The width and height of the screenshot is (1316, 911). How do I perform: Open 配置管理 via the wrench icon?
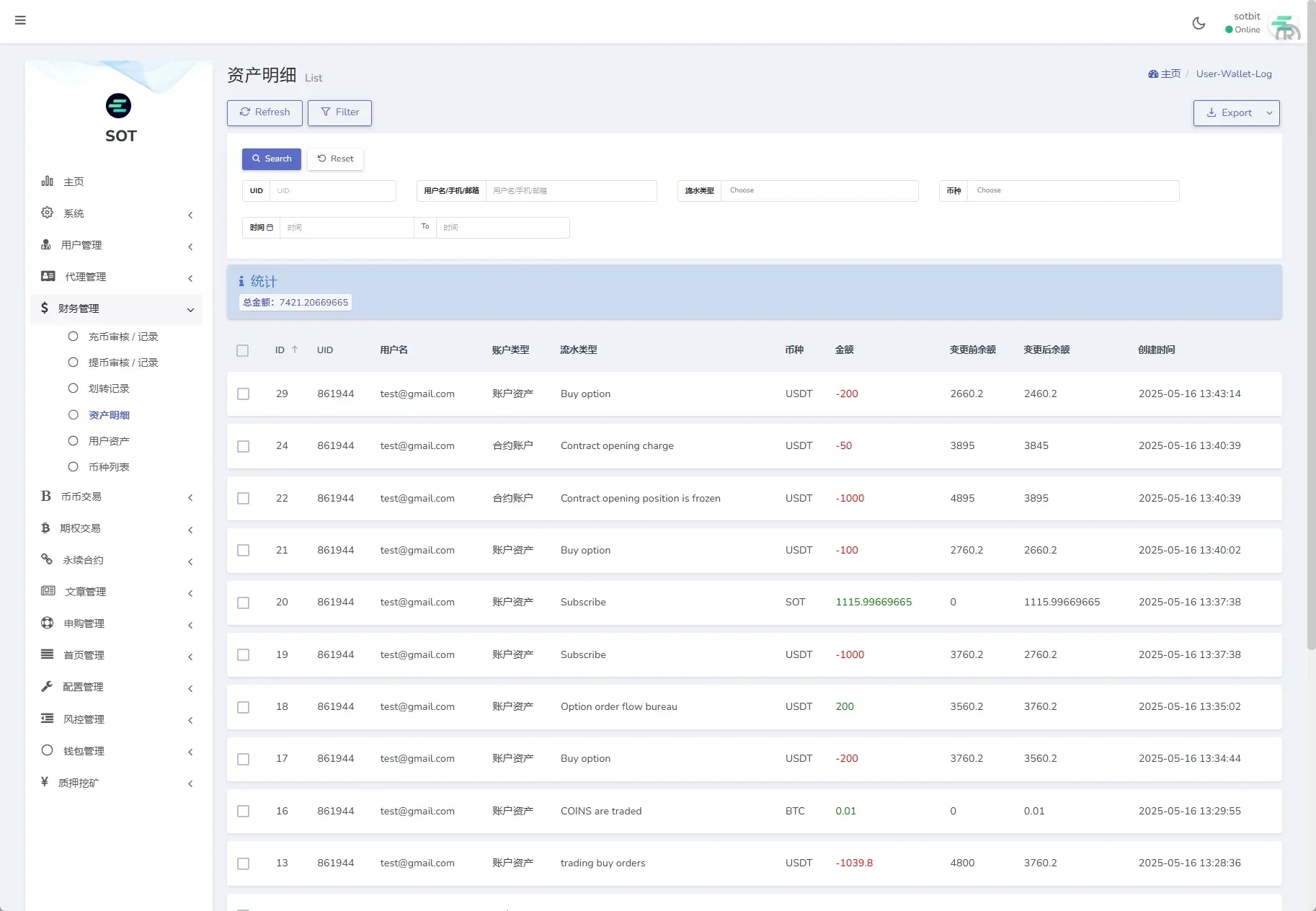point(47,687)
